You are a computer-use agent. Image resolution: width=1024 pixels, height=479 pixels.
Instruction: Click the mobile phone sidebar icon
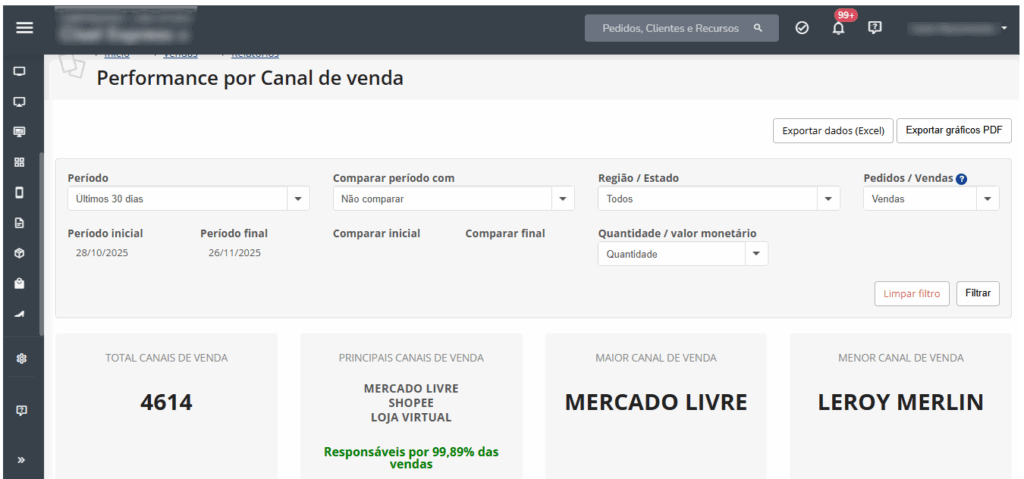19,192
